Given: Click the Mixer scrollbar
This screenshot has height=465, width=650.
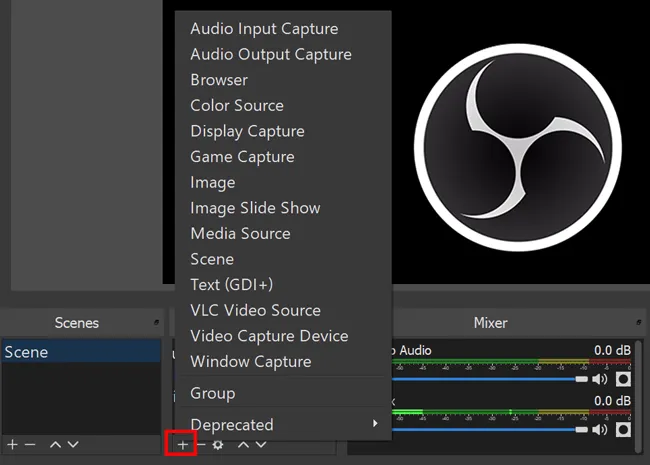Looking at the screenshot, I should [x=639, y=397].
